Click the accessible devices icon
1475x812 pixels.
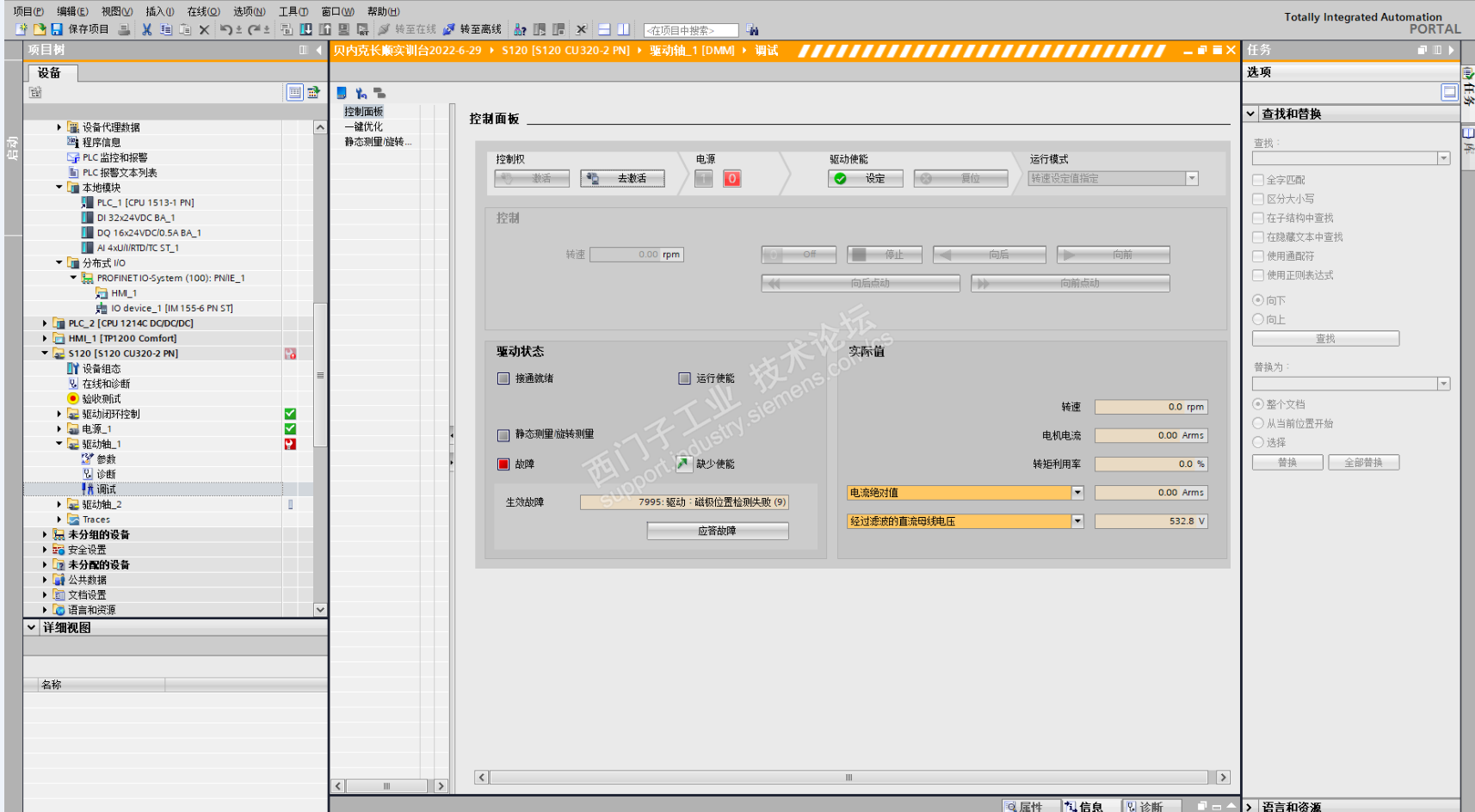[521, 29]
